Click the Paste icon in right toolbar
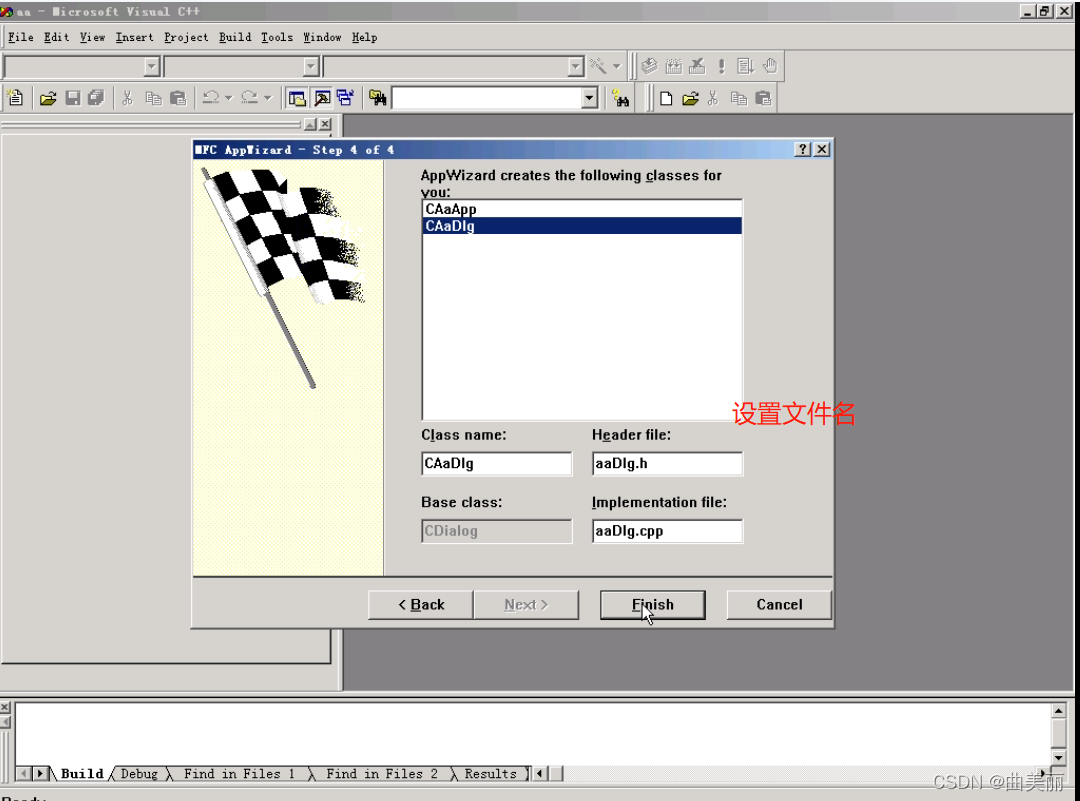 pyautogui.click(x=763, y=98)
